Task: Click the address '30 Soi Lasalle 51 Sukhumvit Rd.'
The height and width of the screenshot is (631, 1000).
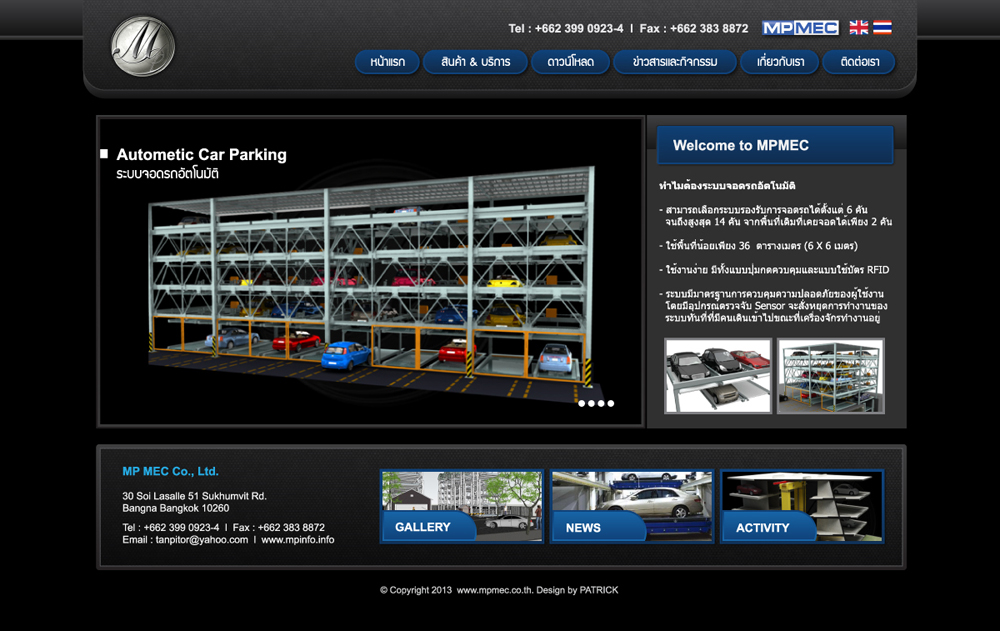Action: 195,496
